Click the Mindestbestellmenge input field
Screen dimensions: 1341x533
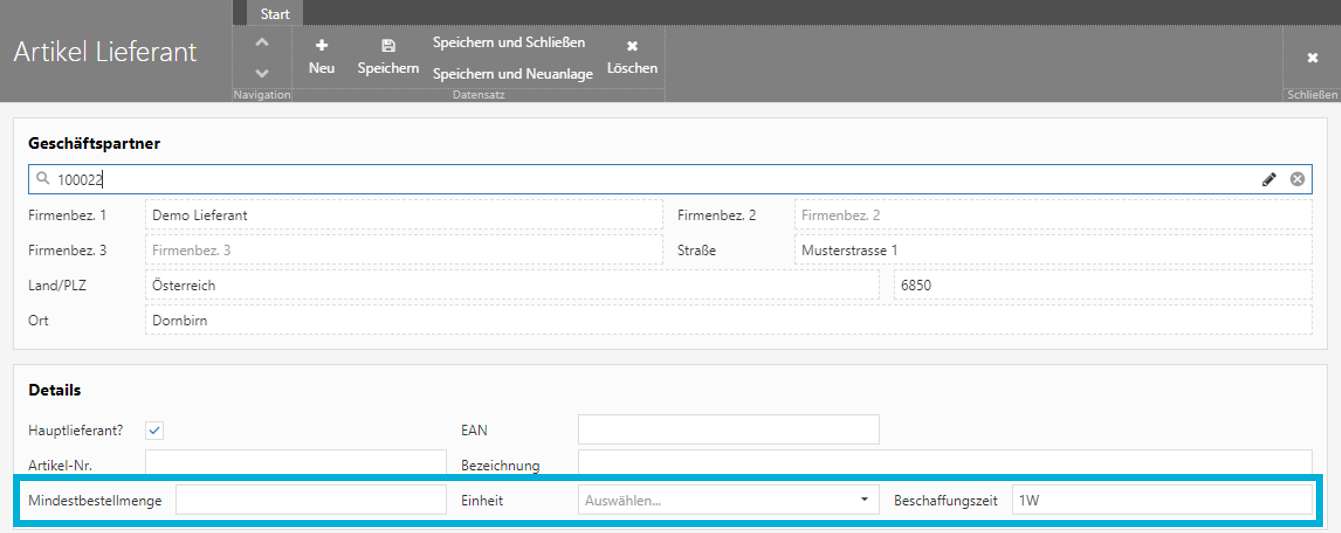coord(311,500)
